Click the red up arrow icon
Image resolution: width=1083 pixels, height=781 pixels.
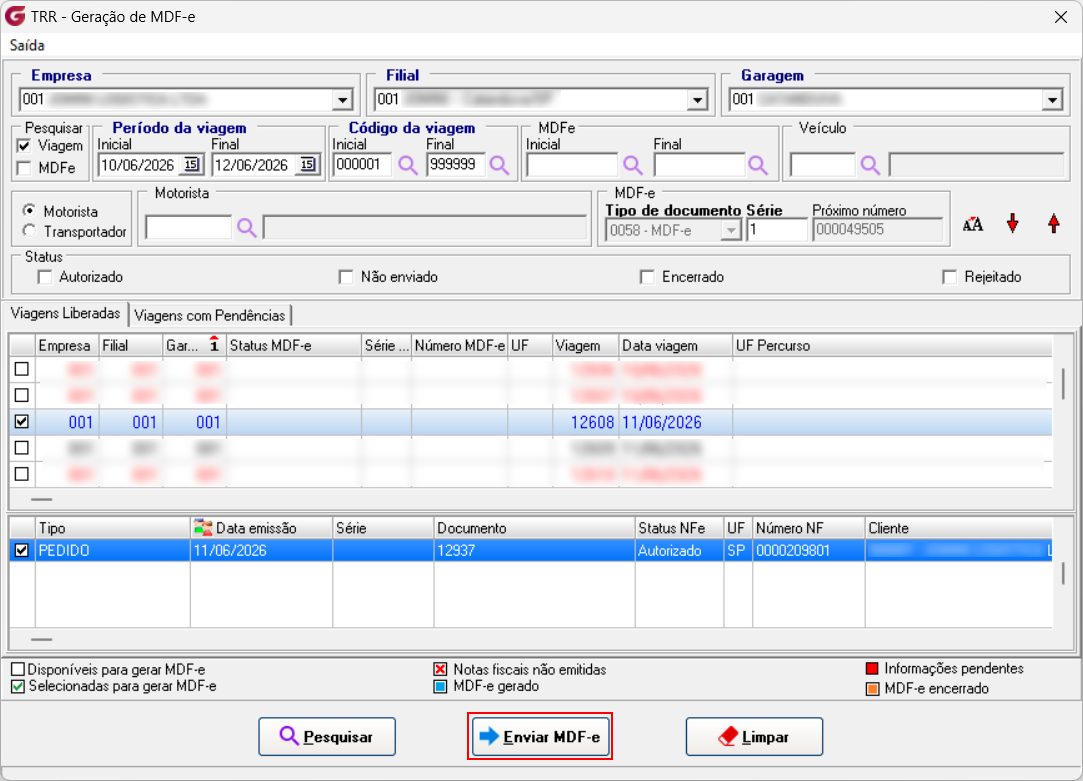(x=1053, y=224)
